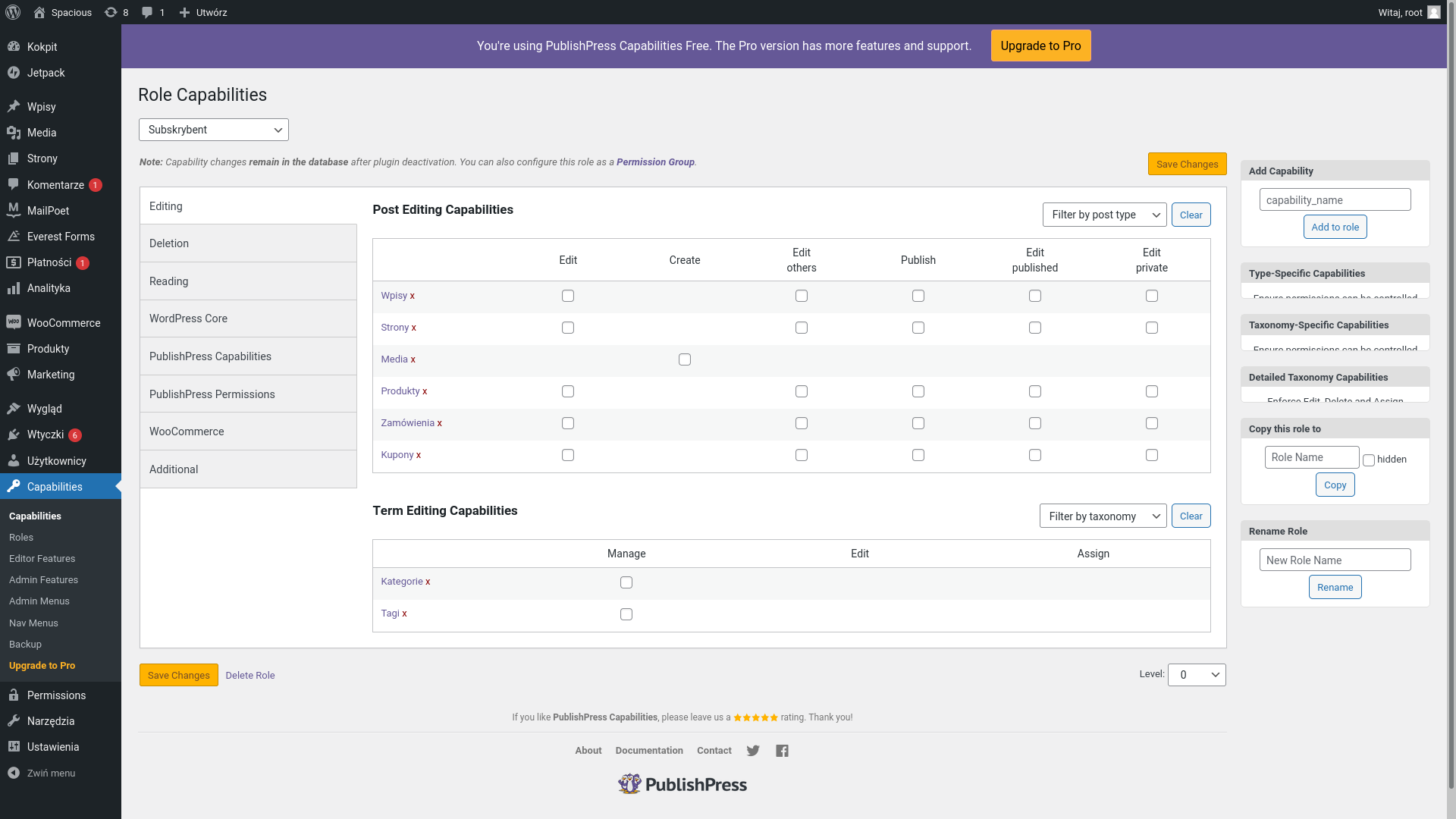Click the Role Name copy input field
Screen dimensions: 1456x819
1312,457
